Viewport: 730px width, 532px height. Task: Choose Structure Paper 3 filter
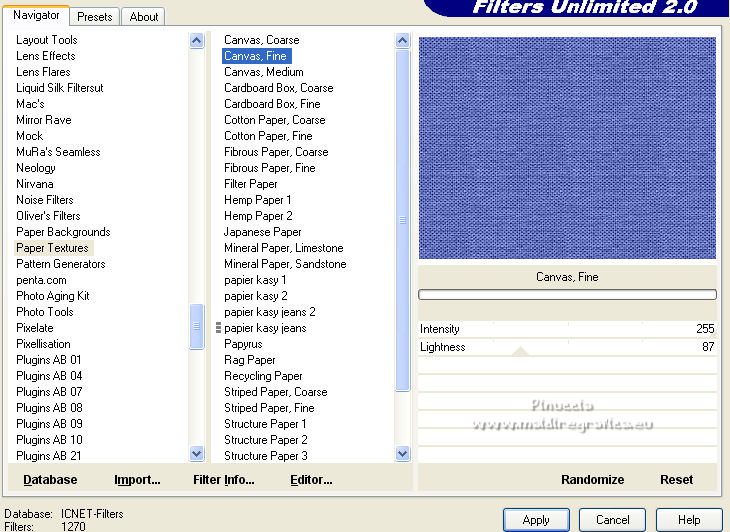[266, 456]
